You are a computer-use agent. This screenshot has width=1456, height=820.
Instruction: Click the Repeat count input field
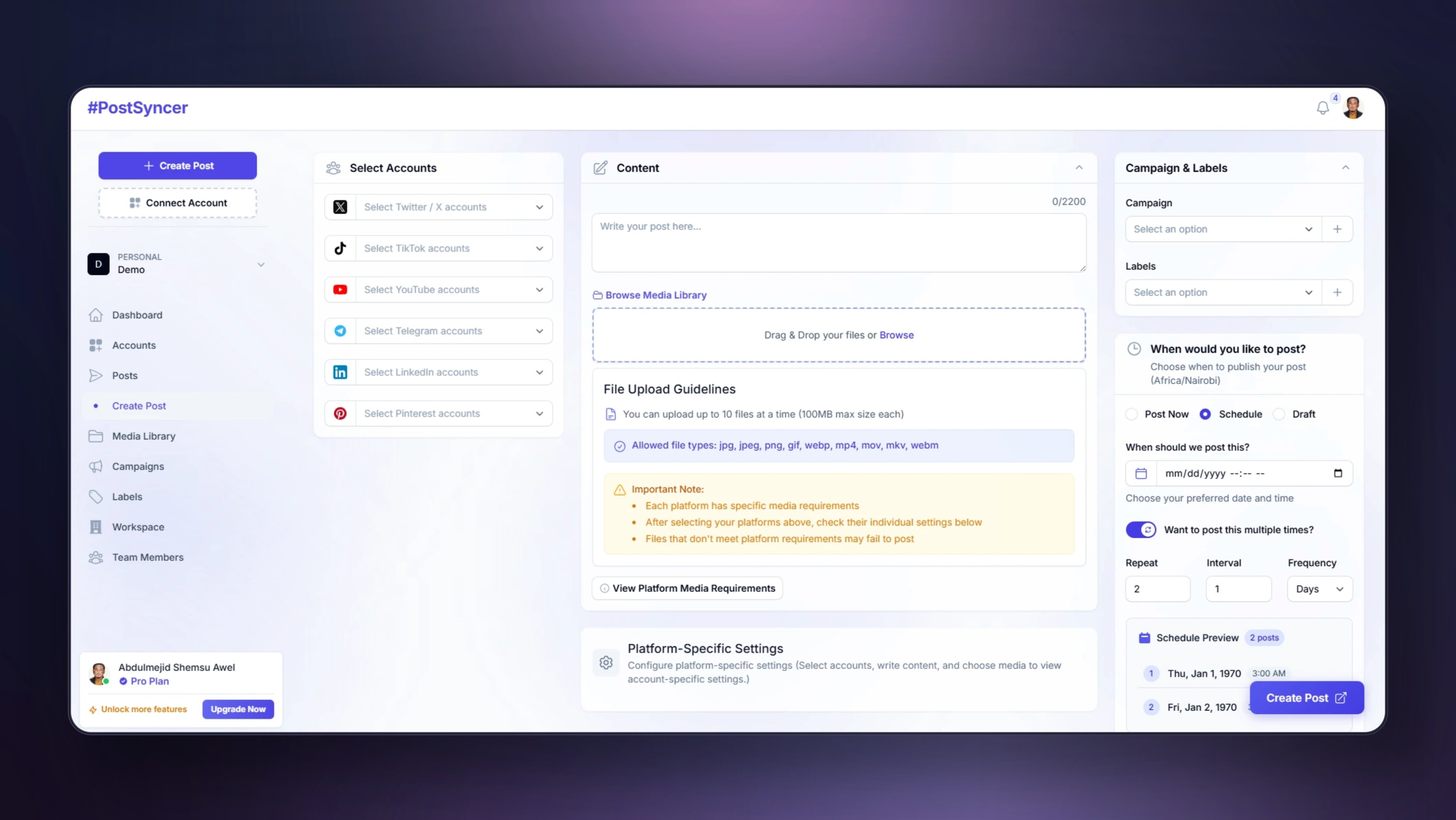coord(1157,589)
